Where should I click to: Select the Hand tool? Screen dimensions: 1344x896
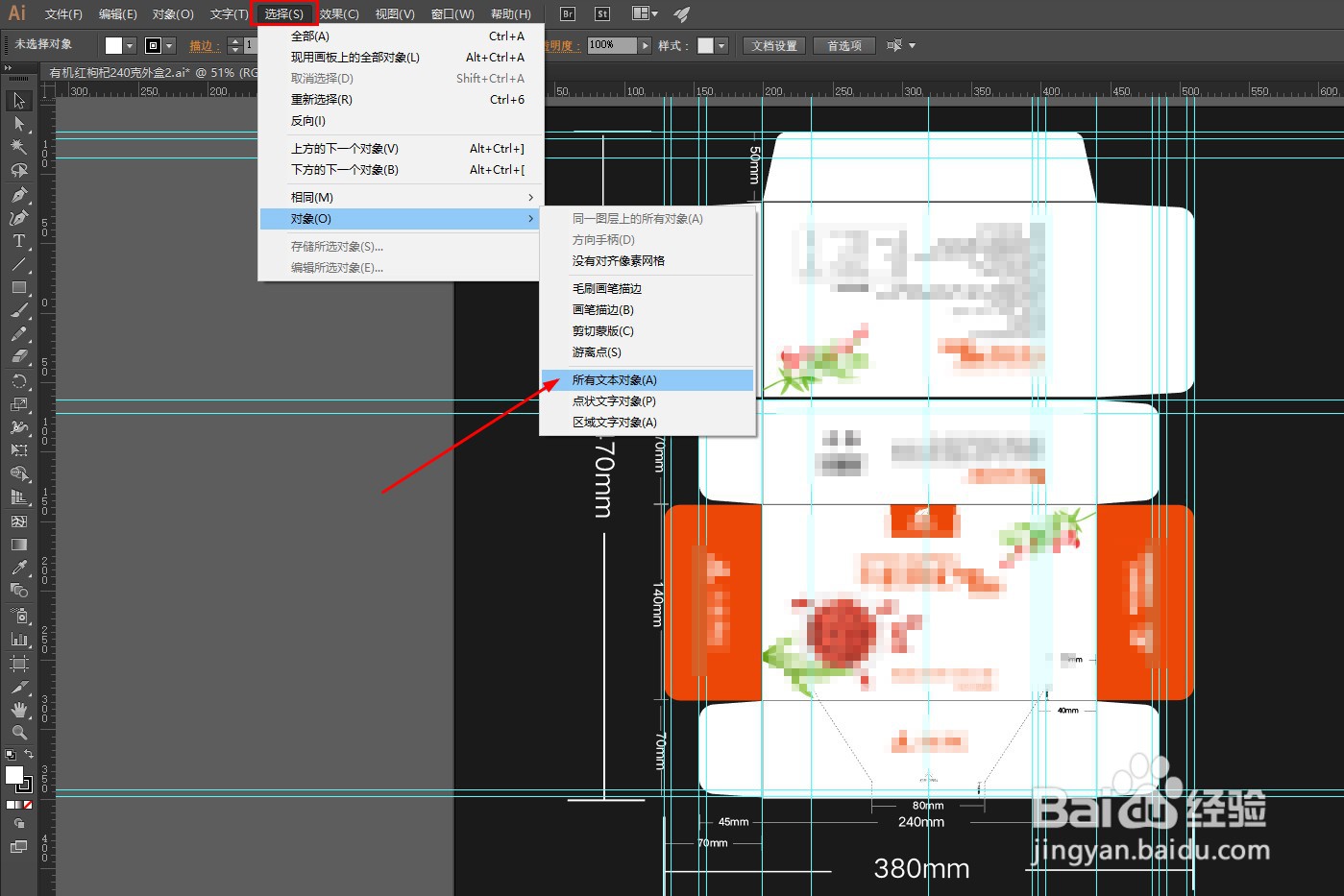point(19,710)
